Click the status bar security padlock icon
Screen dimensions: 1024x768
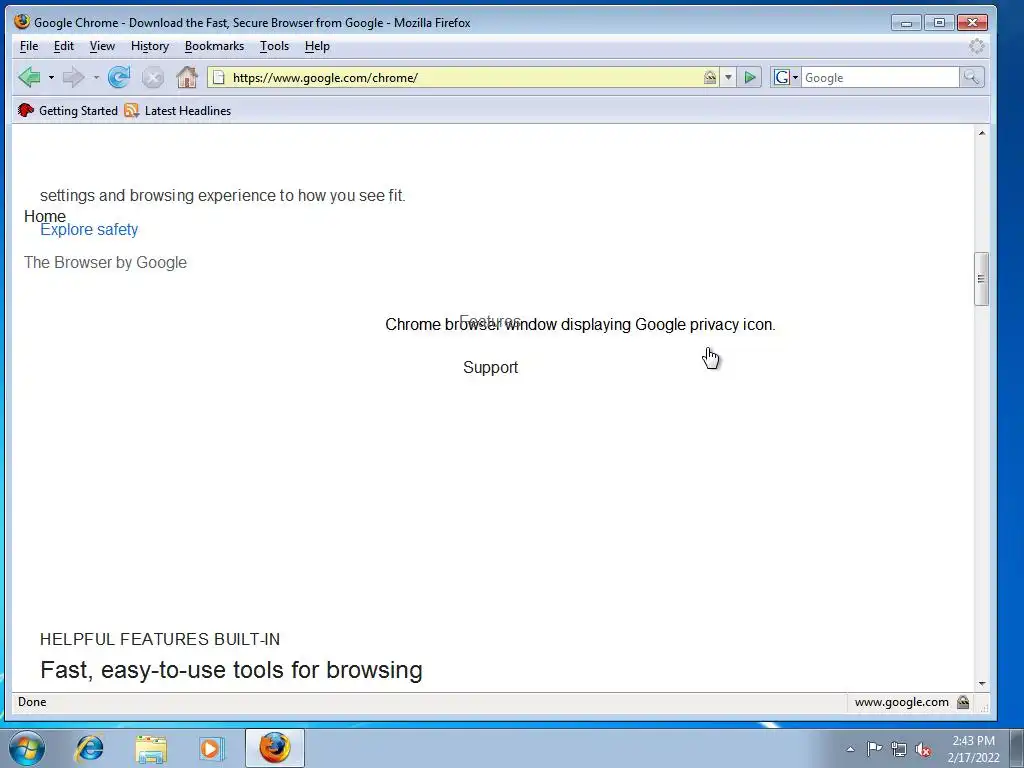click(x=963, y=702)
